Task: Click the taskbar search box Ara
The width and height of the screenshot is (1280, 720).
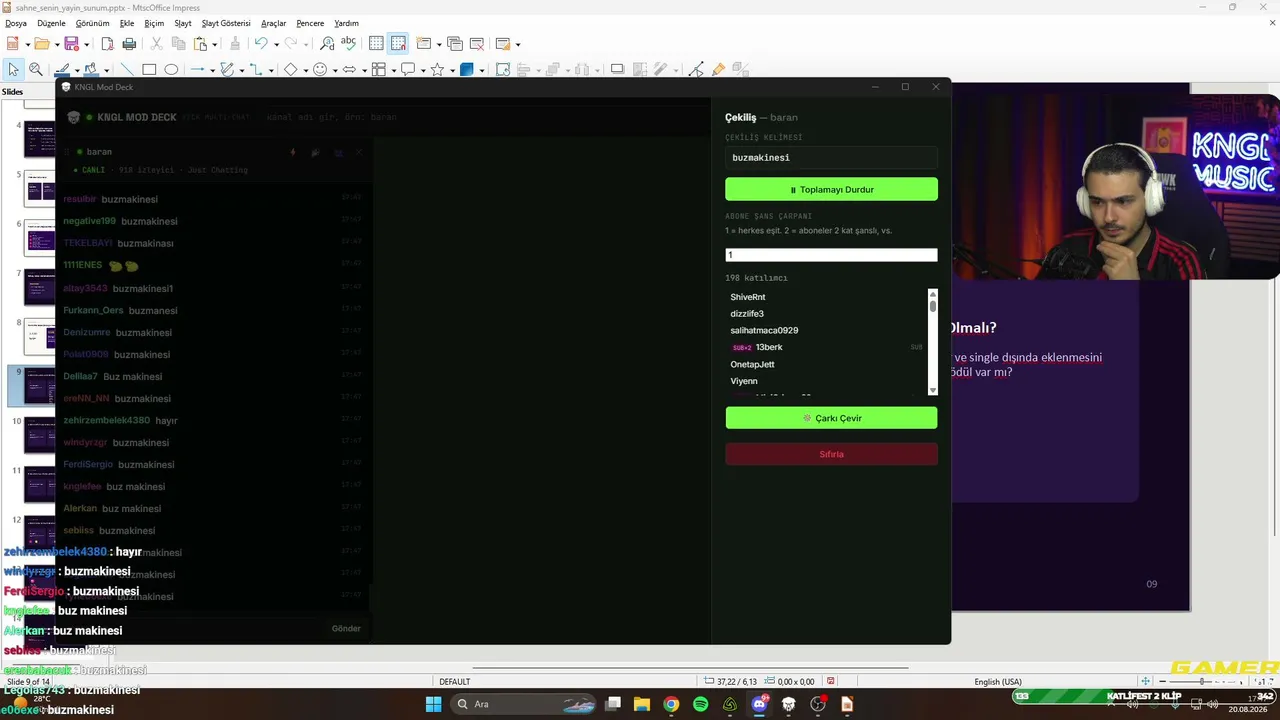Action: point(523,704)
